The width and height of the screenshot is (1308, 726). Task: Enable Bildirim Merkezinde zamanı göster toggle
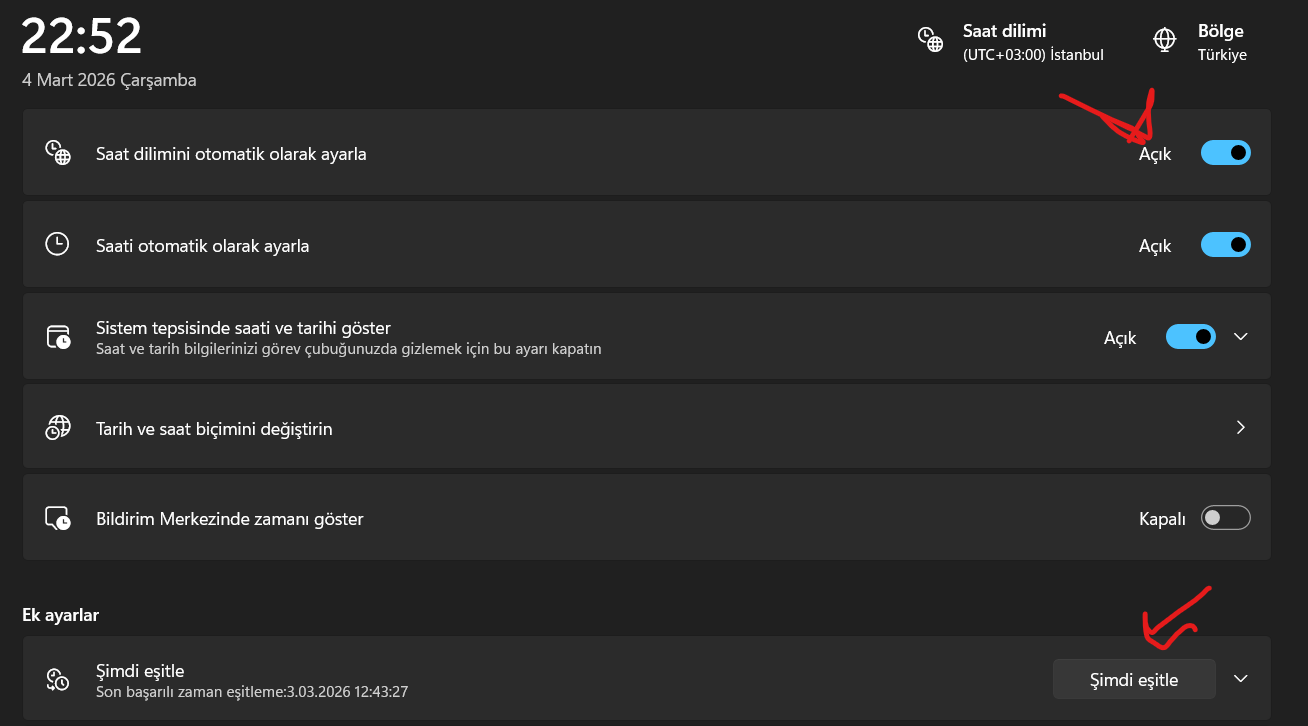(x=1225, y=518)
